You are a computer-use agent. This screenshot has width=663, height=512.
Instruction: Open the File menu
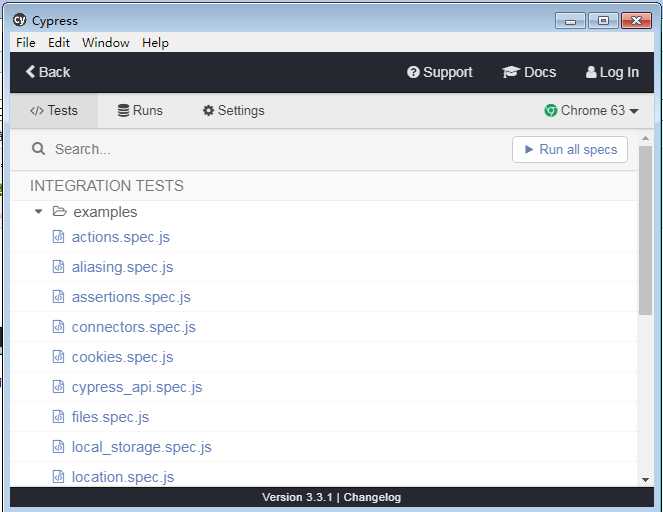(x=26, y=43)
